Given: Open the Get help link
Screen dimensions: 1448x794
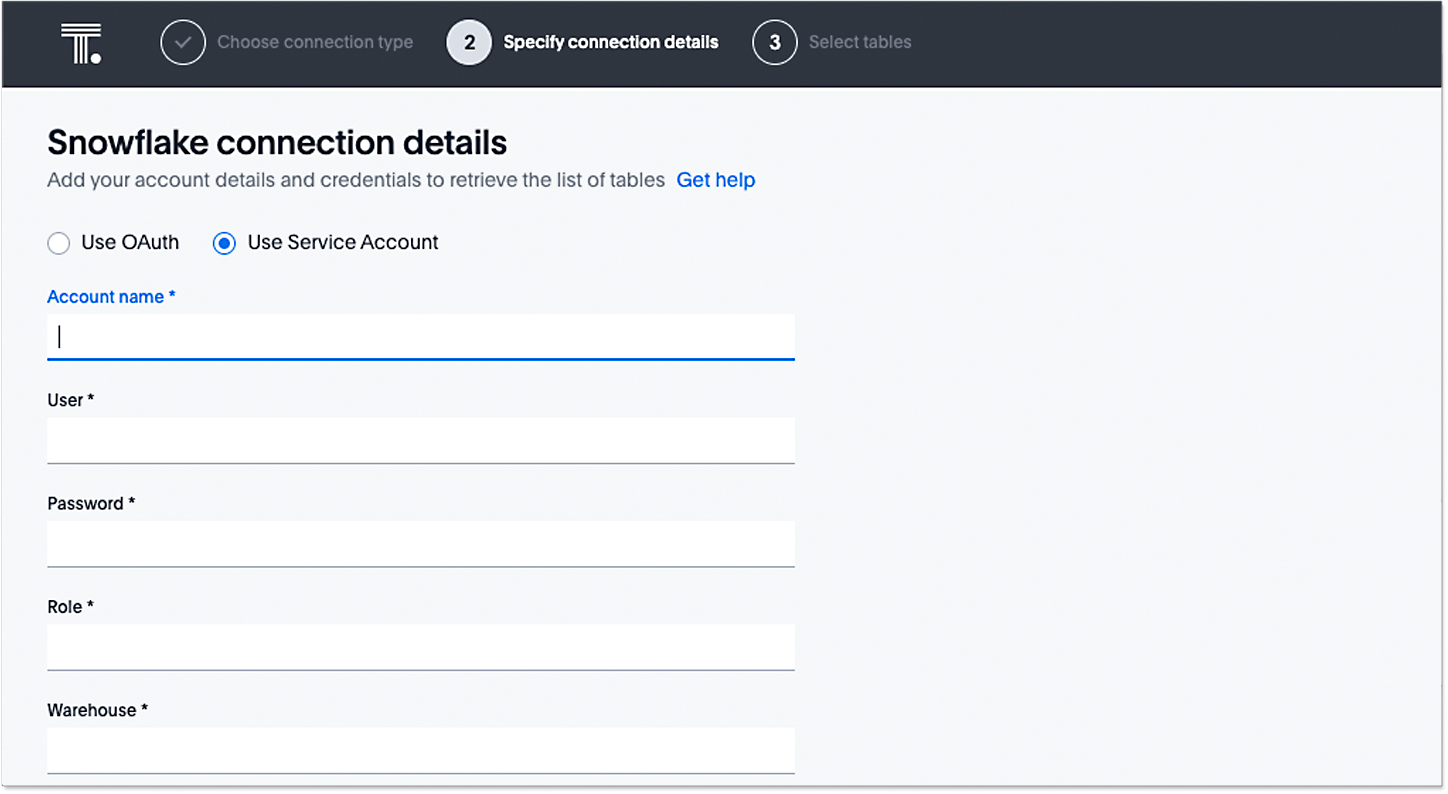Looking at the screenshot, I should coord(715,180).
